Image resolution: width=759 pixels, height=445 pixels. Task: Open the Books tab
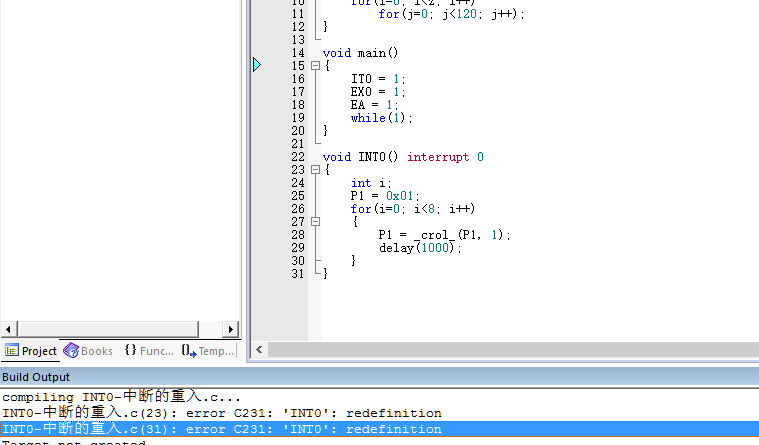click(x=88, y=351)
